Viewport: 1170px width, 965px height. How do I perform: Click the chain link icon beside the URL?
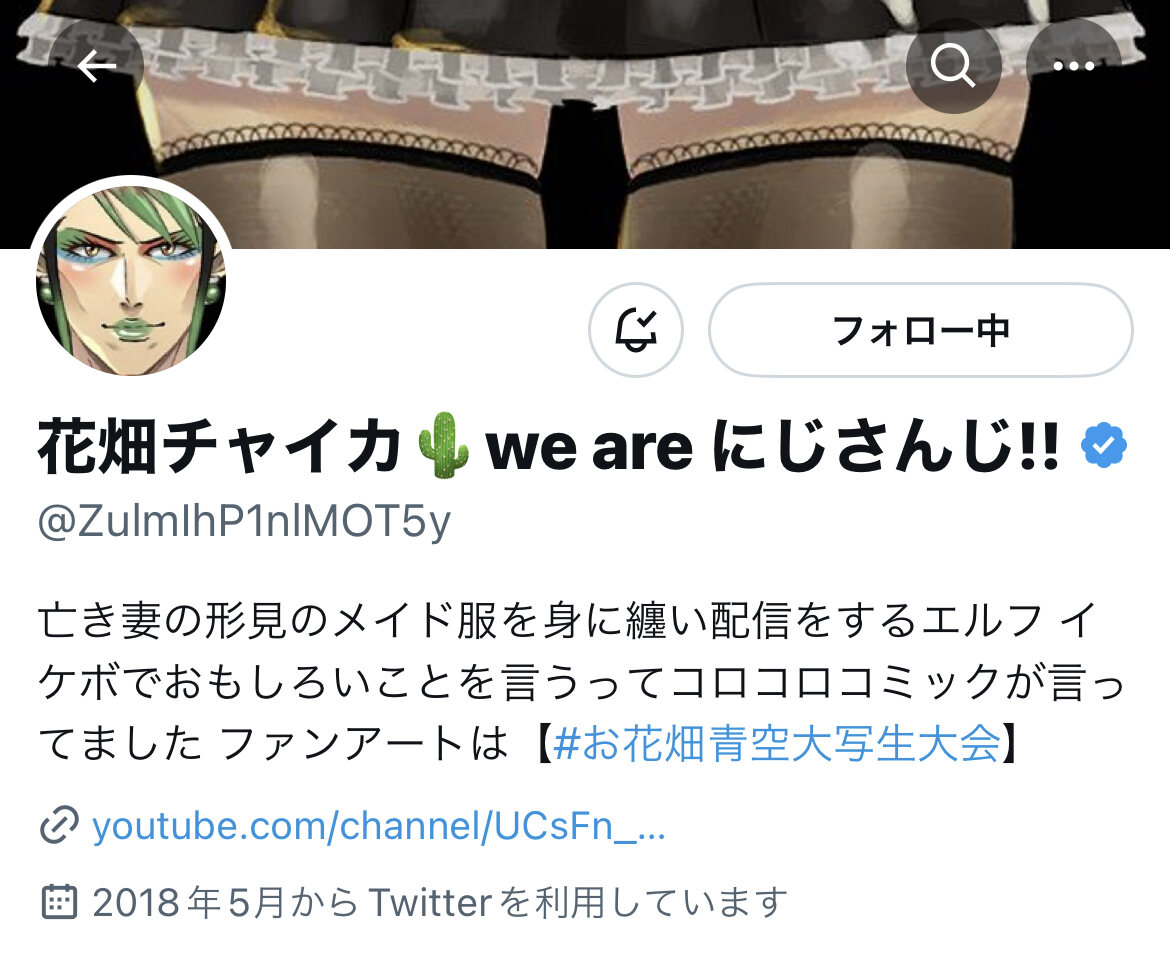[x=59, y=825]
